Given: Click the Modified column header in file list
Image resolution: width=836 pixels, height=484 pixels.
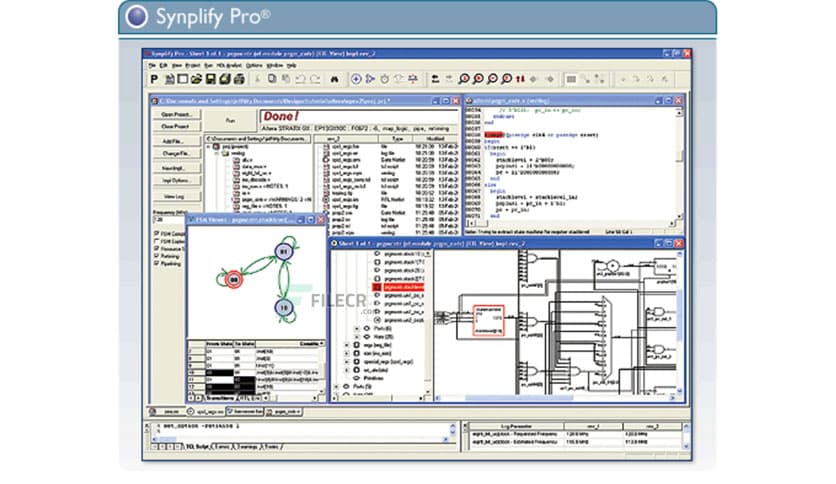Looking at the screenshot, I should click(437, 139).
